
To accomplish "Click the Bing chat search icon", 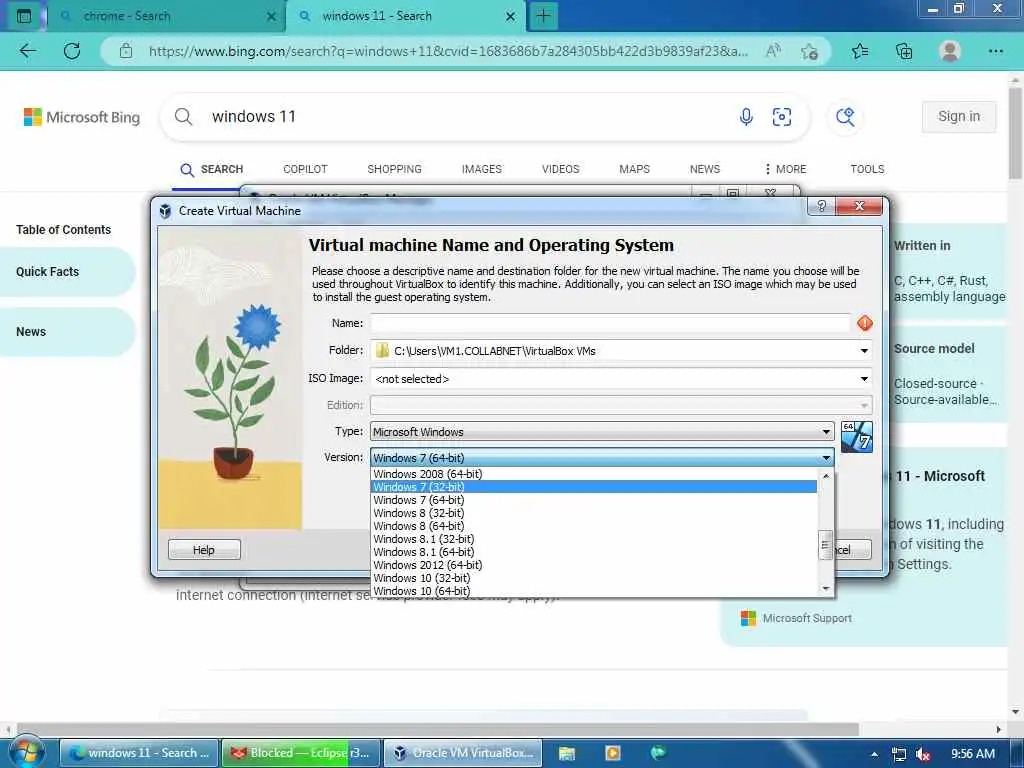I will point(845,117).
